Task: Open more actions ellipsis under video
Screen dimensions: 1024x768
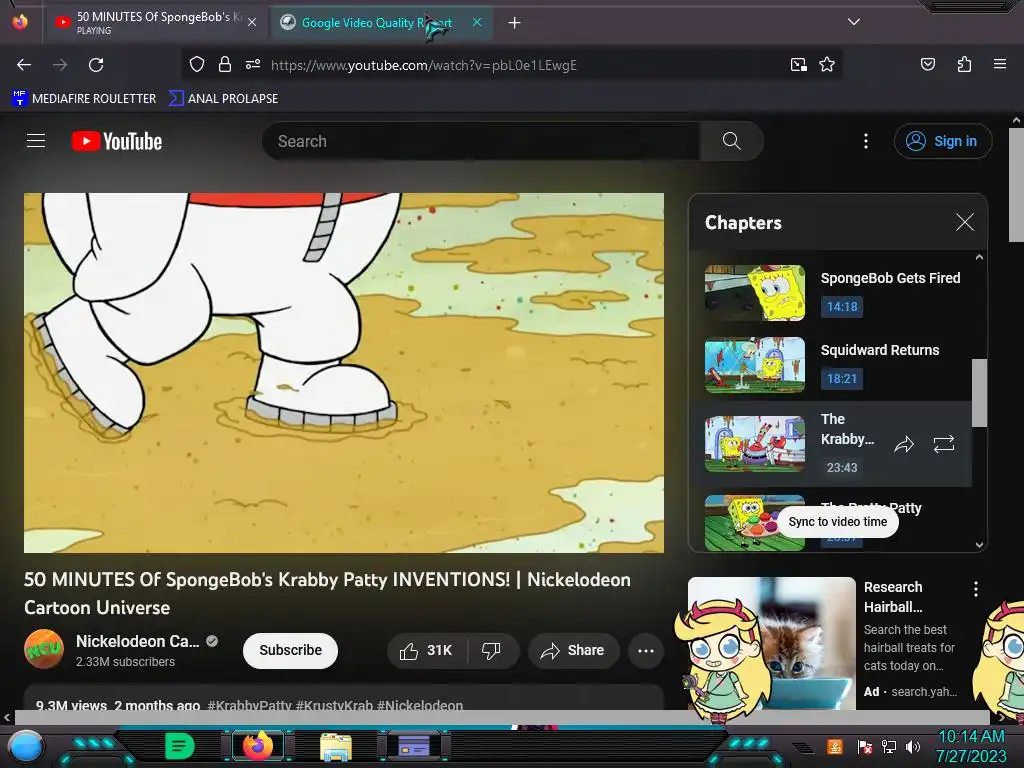Action: (x=646, y=650)
